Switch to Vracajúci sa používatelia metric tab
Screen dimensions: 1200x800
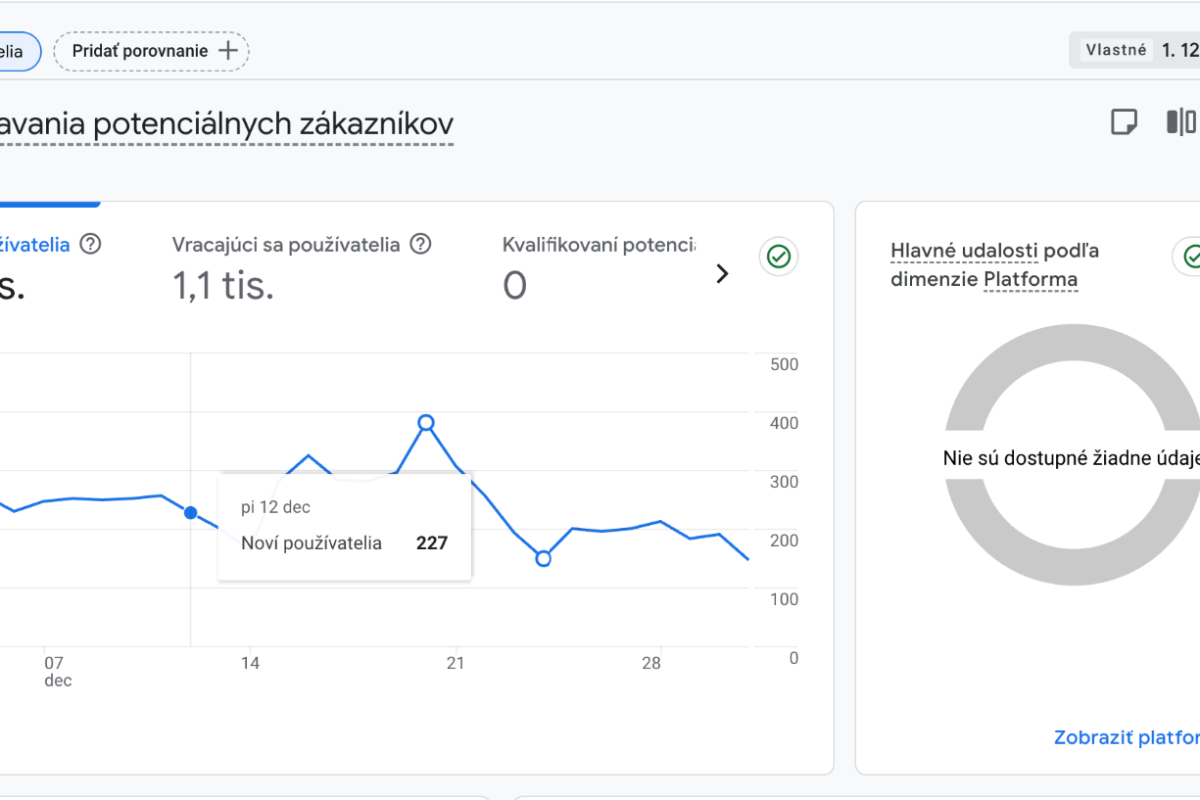[x=286, y=265]
